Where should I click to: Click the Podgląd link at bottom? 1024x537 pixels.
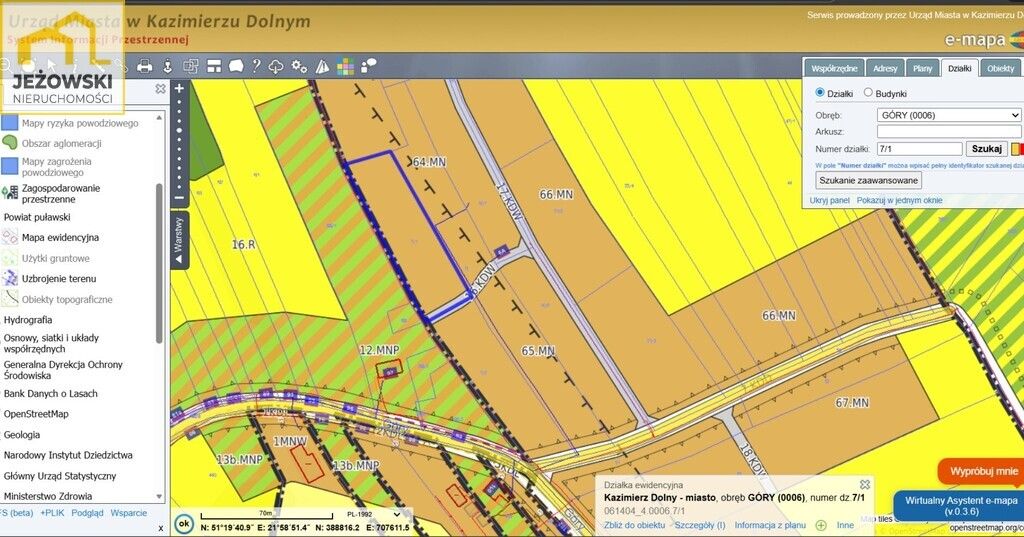(x=88, y=513)
